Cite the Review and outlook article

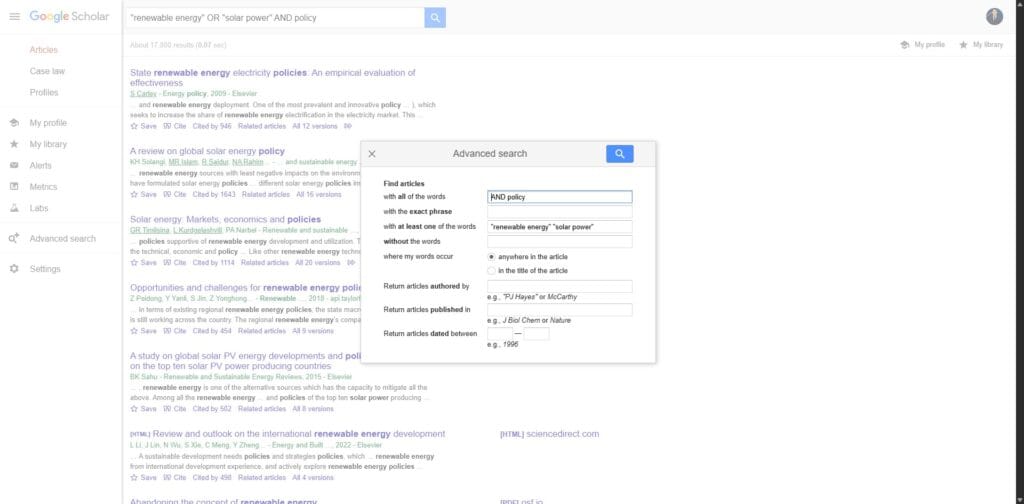point(175,478)
